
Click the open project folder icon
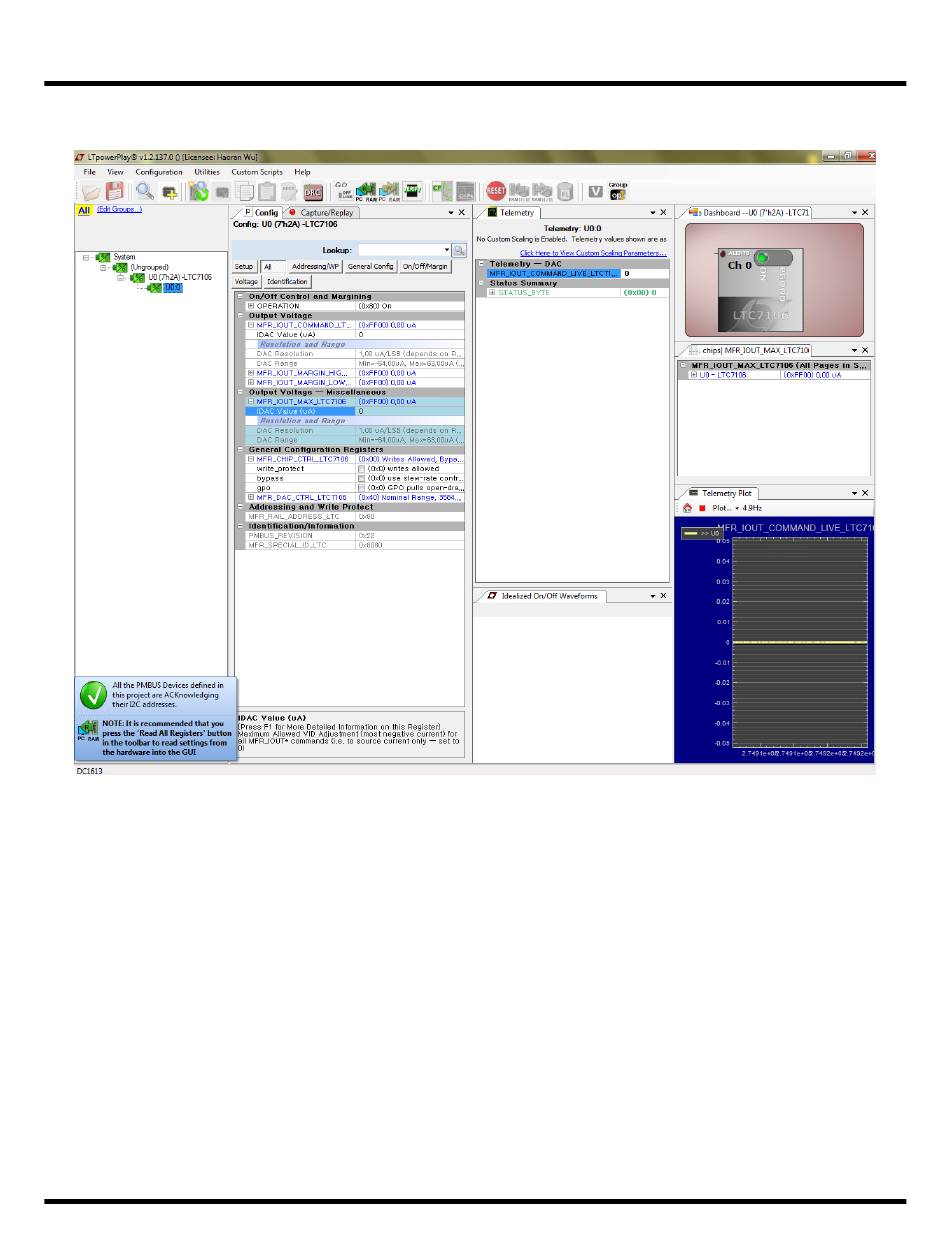pos(91,191)
